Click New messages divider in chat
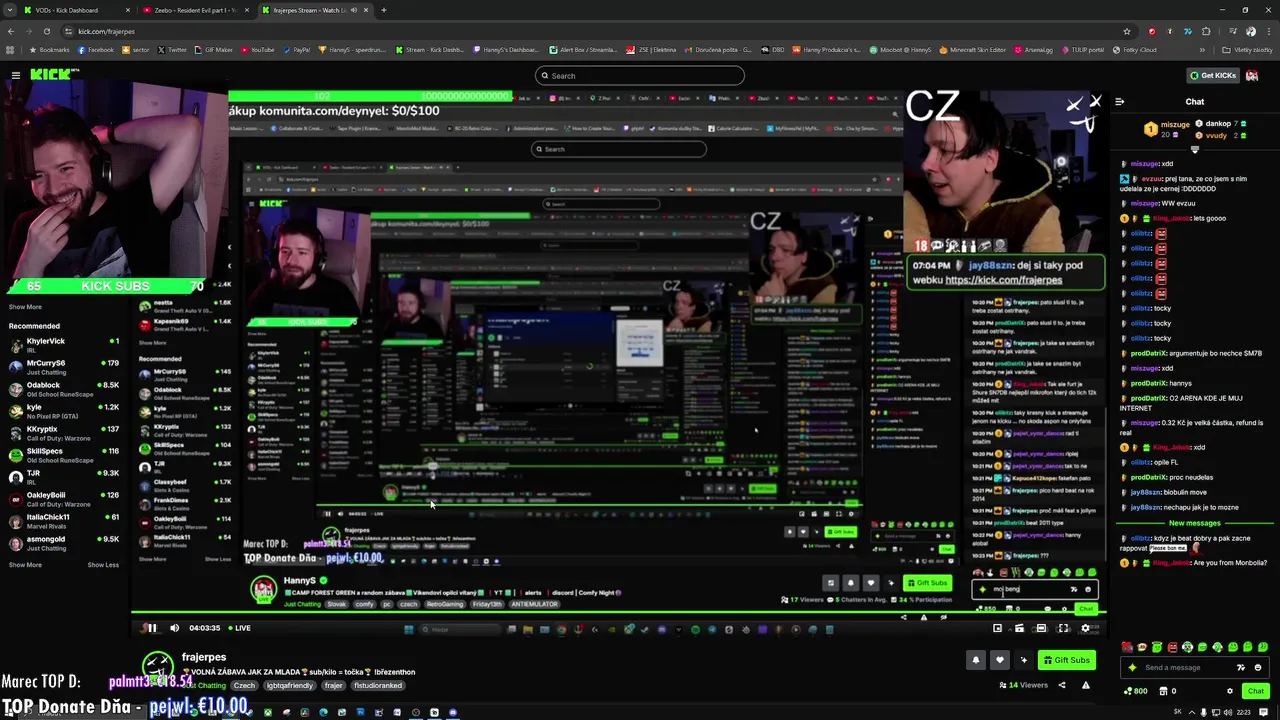The image size is (1280, 720). click(1194, 523)
